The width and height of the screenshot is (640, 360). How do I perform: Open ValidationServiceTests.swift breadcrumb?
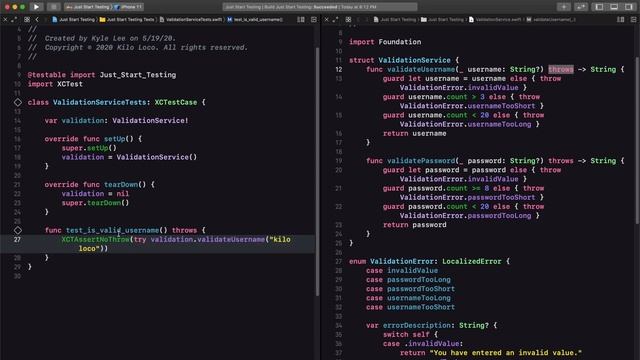pos(191,19)
